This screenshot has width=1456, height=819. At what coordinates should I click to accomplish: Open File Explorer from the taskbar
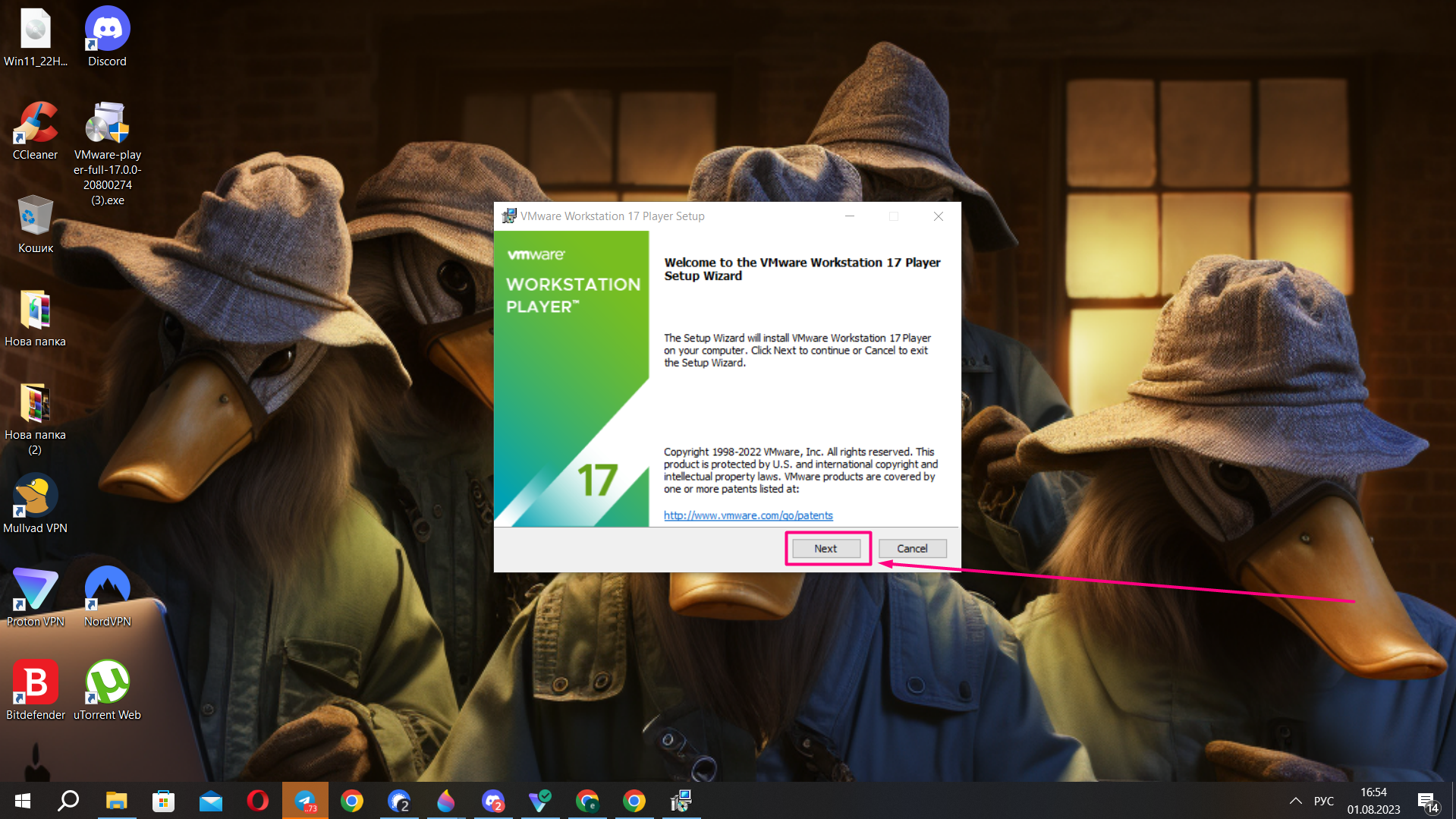(116, 801)
